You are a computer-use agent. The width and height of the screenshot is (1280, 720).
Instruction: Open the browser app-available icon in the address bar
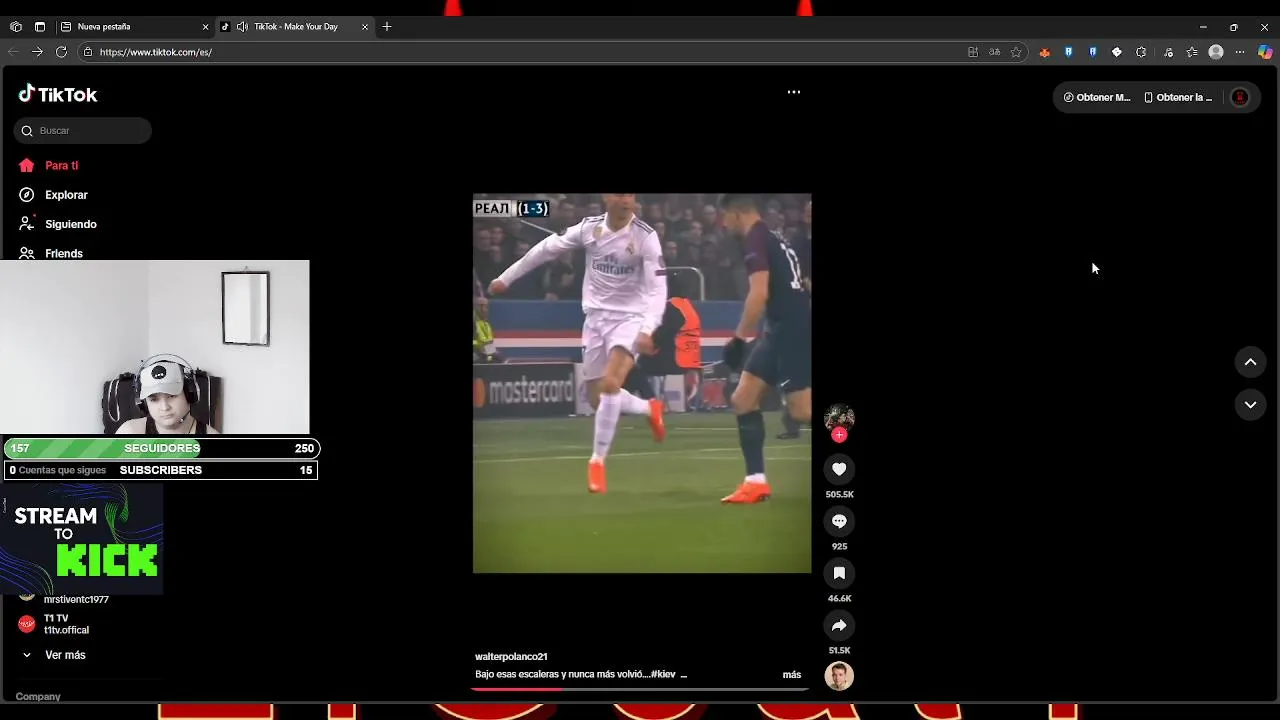click(x=973, y=52)
